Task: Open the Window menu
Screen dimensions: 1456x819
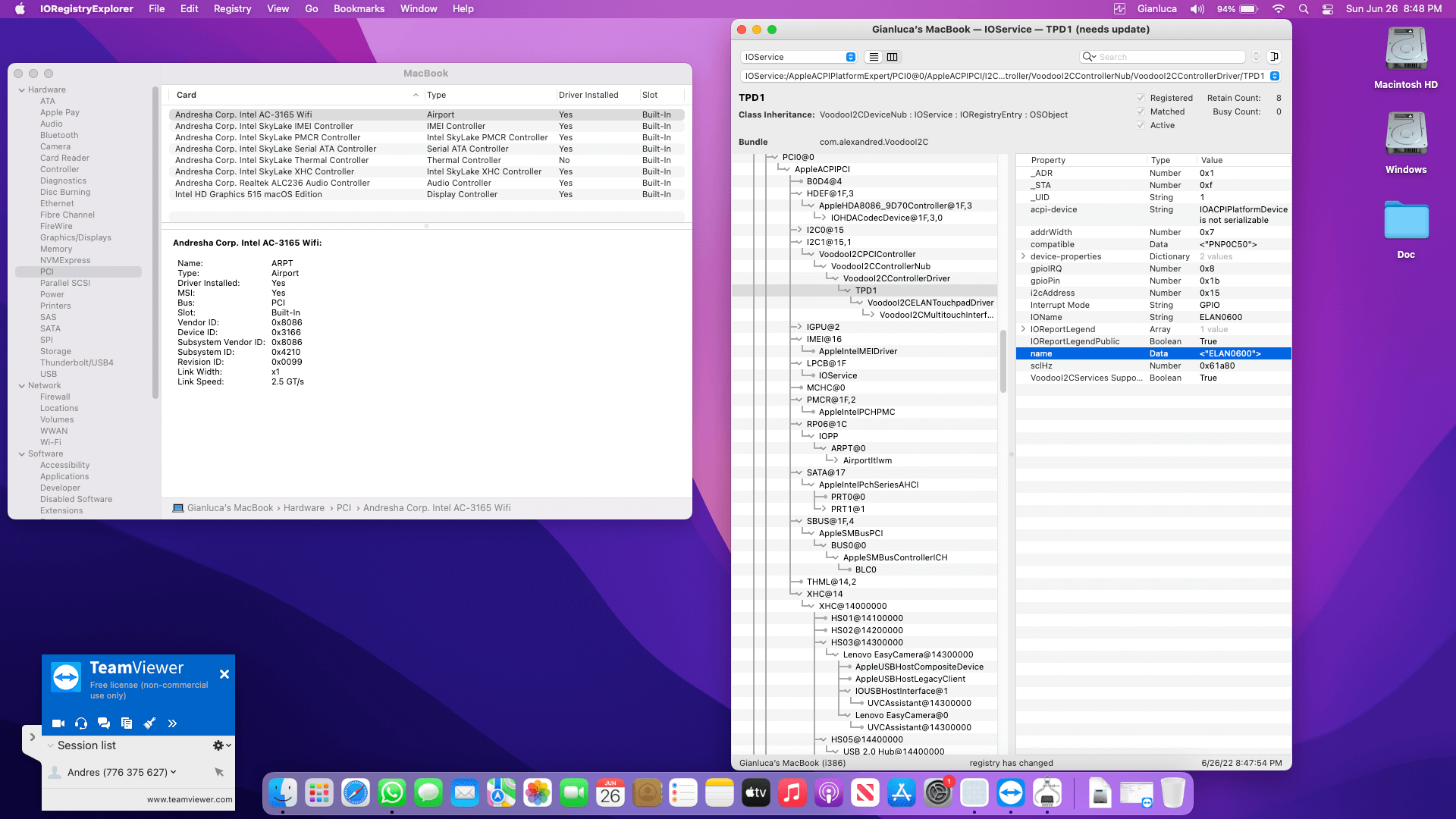Action: coord(419,9)
